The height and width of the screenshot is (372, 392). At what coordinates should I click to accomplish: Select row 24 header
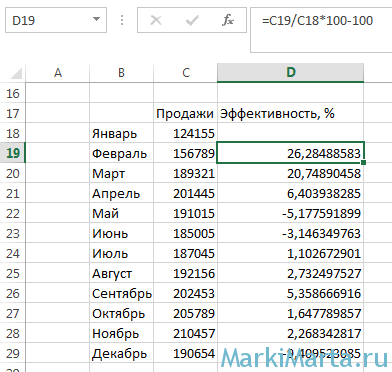[13, 253]
